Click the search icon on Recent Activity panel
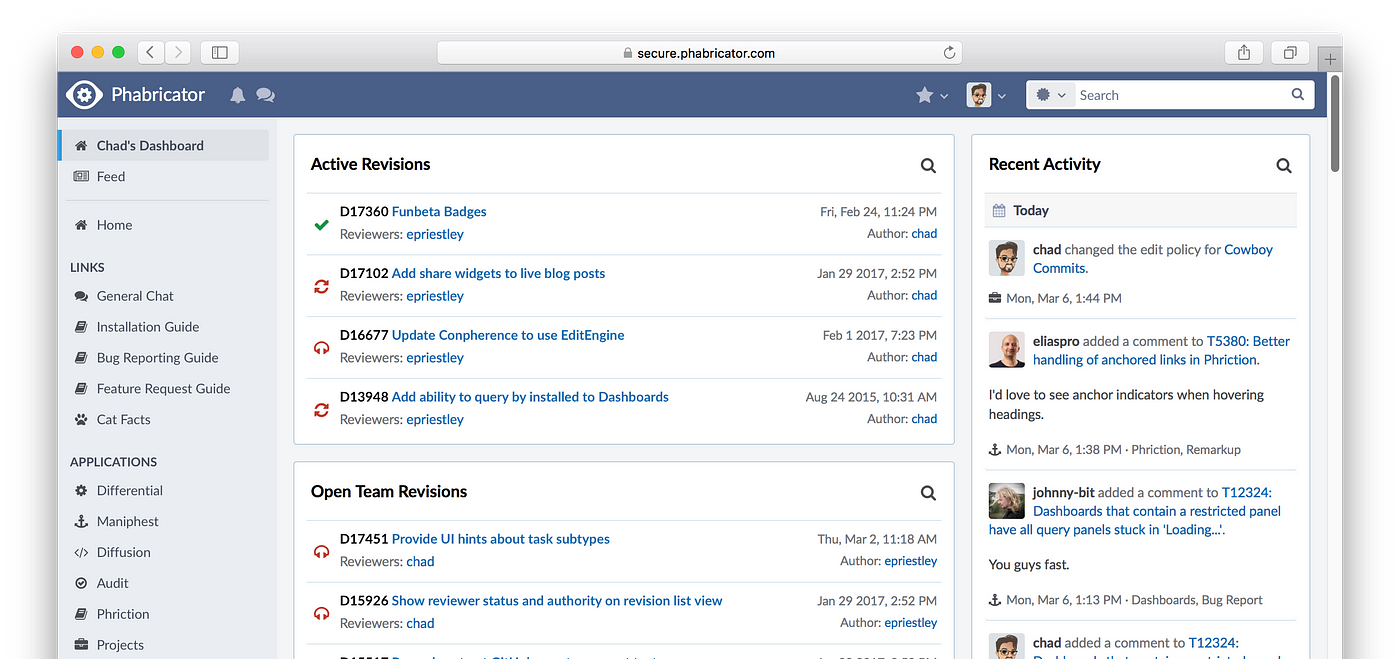1400x659 pixels. [x=1284, y=165]
